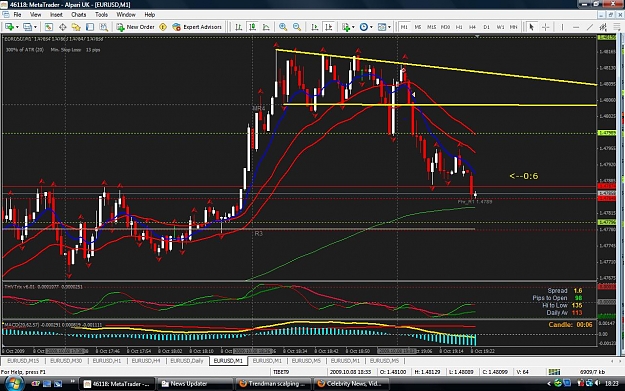
Task: Click the chart shift triangle marker
Action: [477, 37]
